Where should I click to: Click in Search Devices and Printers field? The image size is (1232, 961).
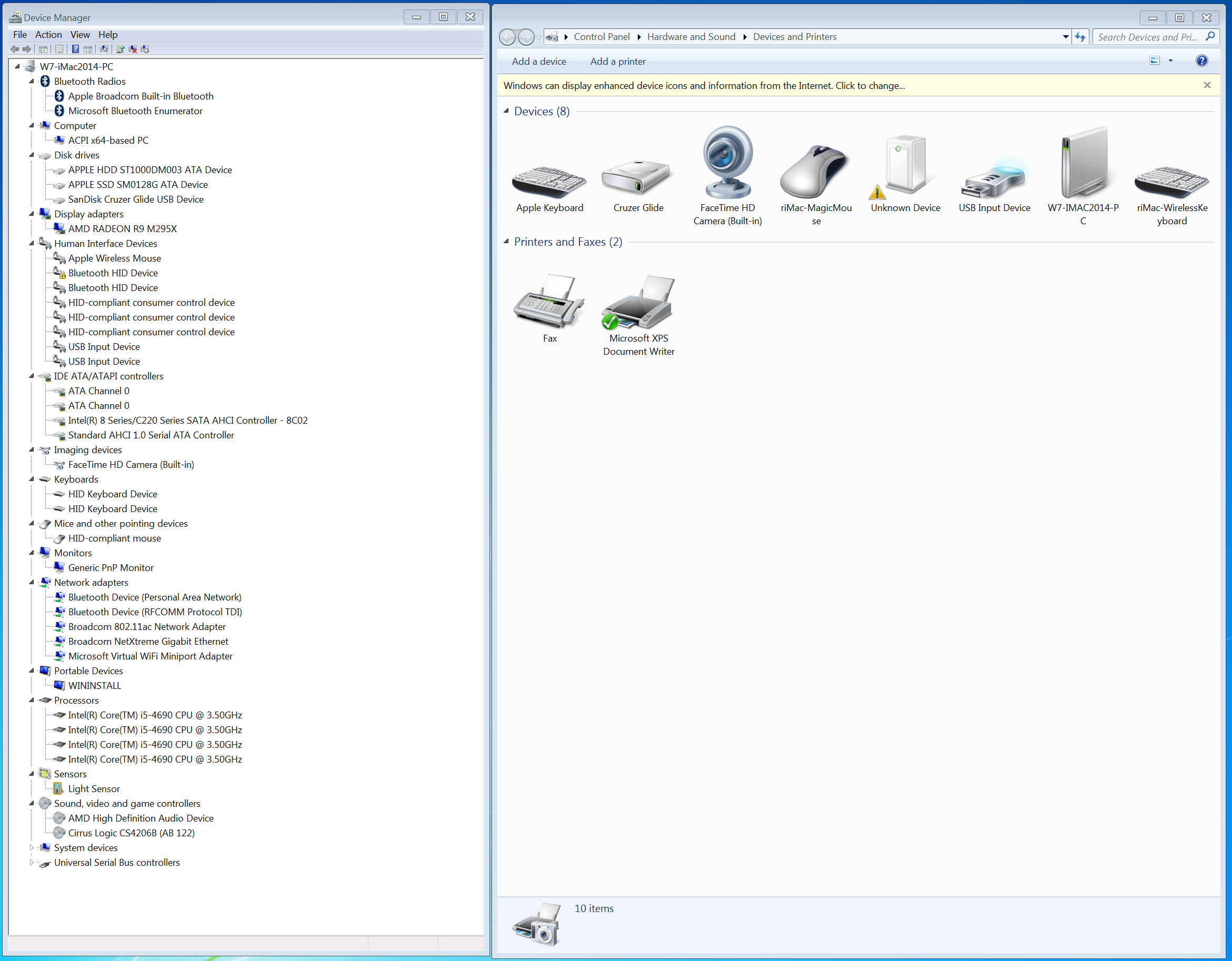point(1145,37)
